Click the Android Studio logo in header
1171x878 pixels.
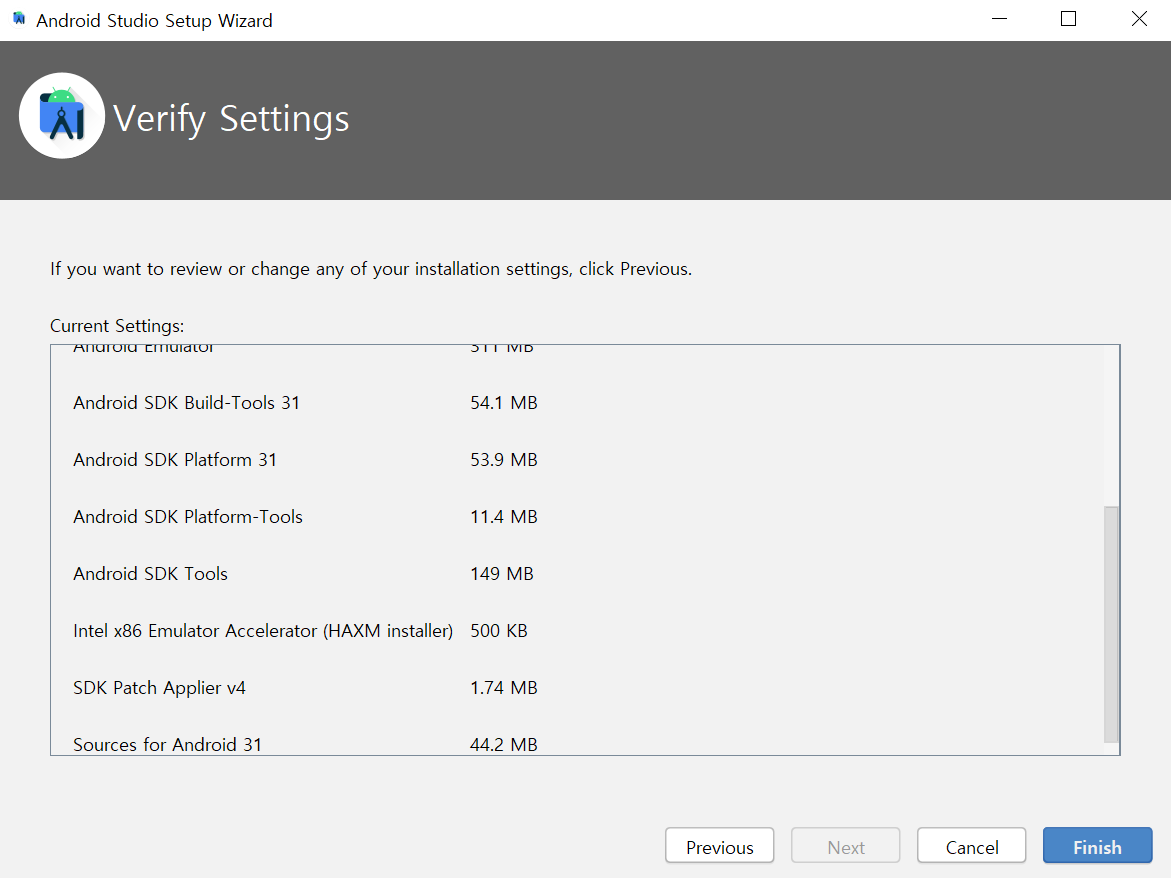click(62, 116)
